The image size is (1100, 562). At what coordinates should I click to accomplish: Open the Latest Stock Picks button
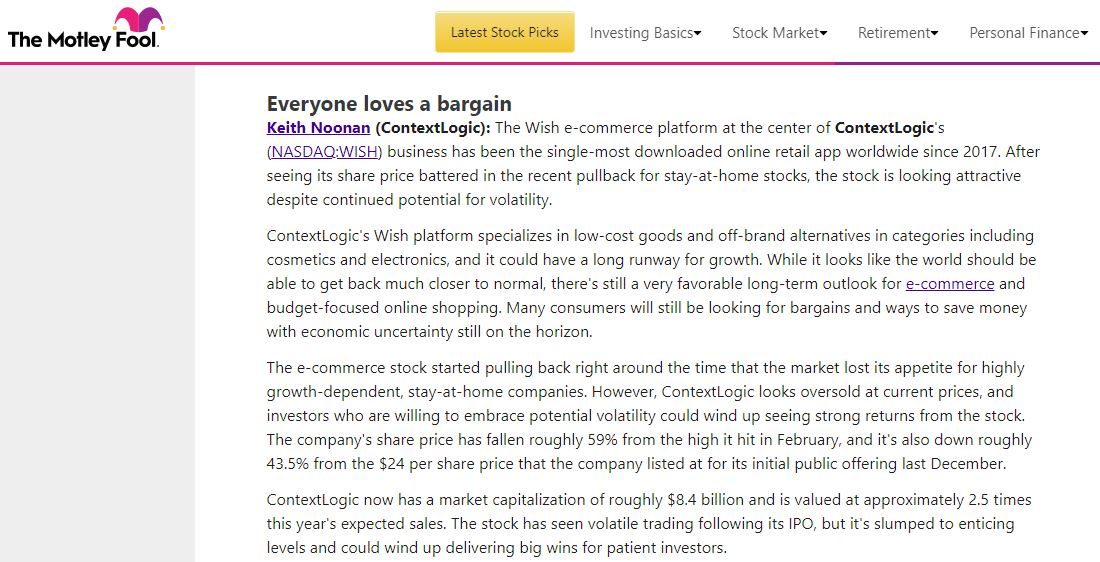coord(504,32)
